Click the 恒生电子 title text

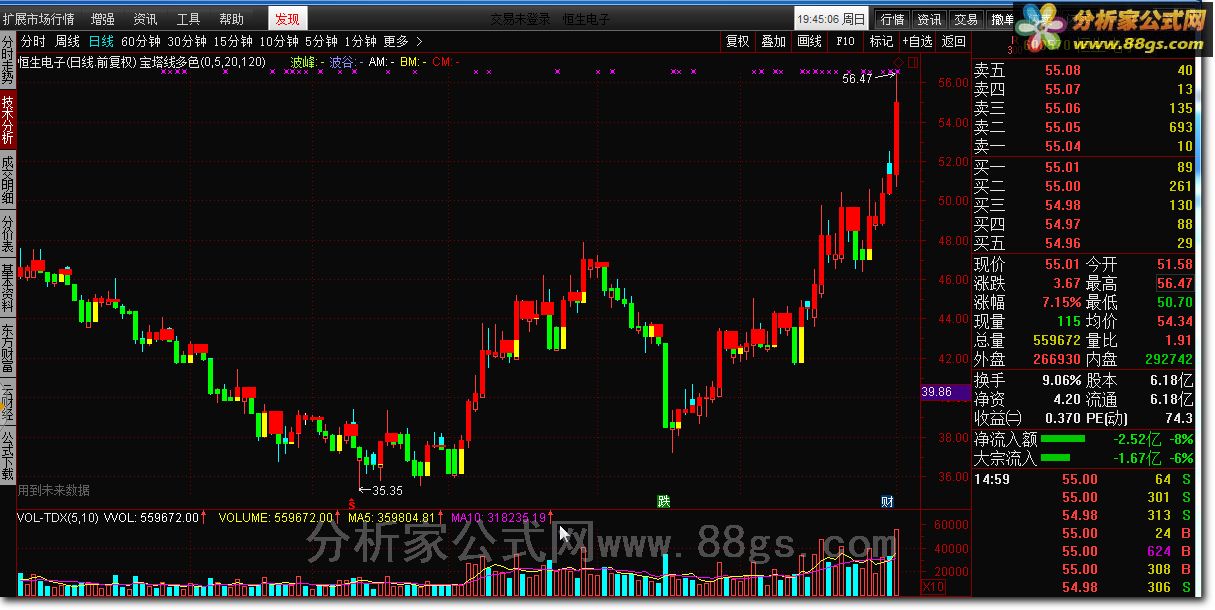[586, 19]
